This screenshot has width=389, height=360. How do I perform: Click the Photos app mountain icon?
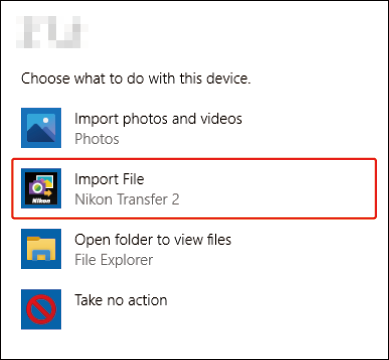coord(41,128)
